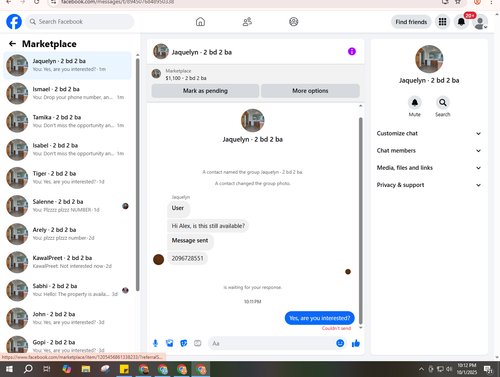
Task: Open the Gopi - 2 bd 2 ba conversation
Action: 67,345
